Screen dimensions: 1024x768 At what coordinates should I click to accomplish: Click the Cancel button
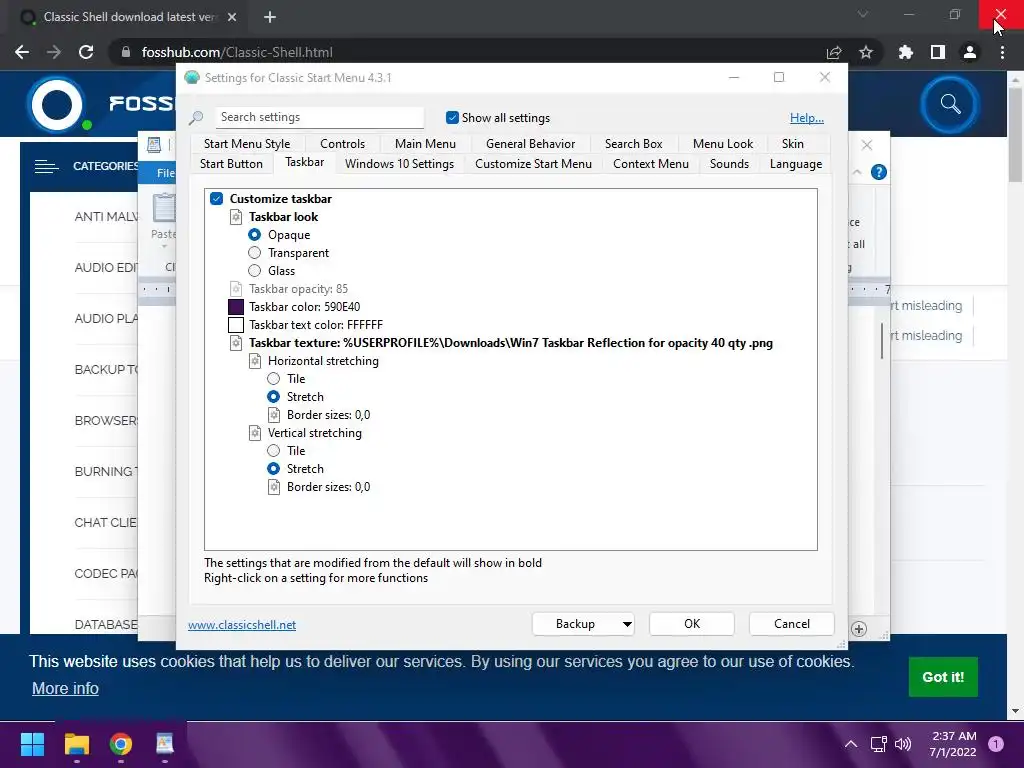point(792,624)
